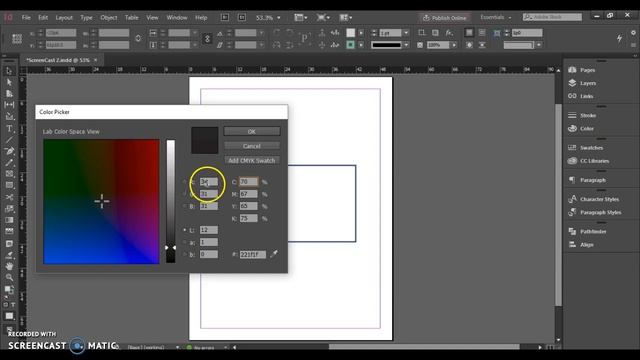Click the C cyan percentage field
The image size is (640, 360).
point(249,182)
